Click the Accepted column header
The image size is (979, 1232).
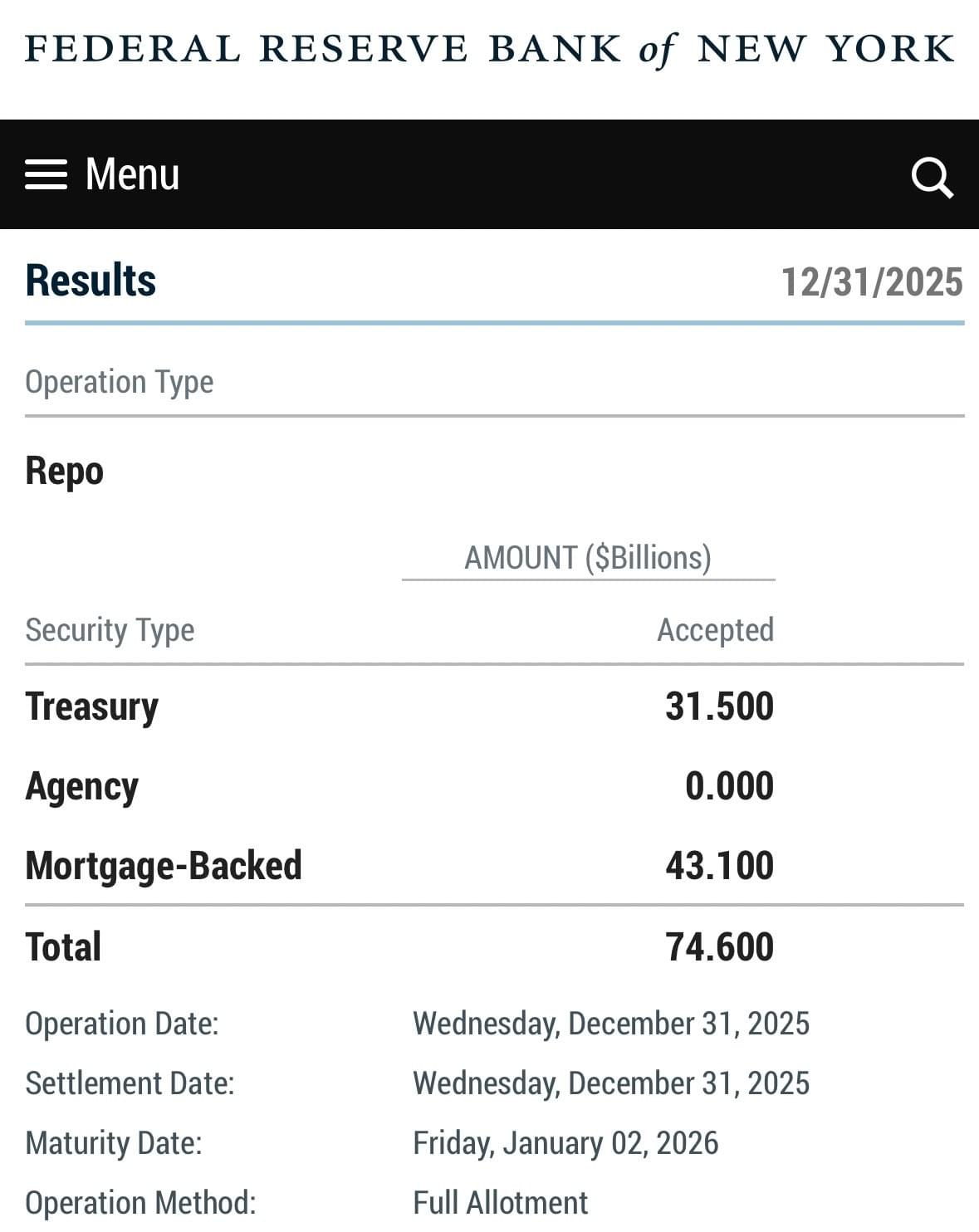[x=715, y=630]
